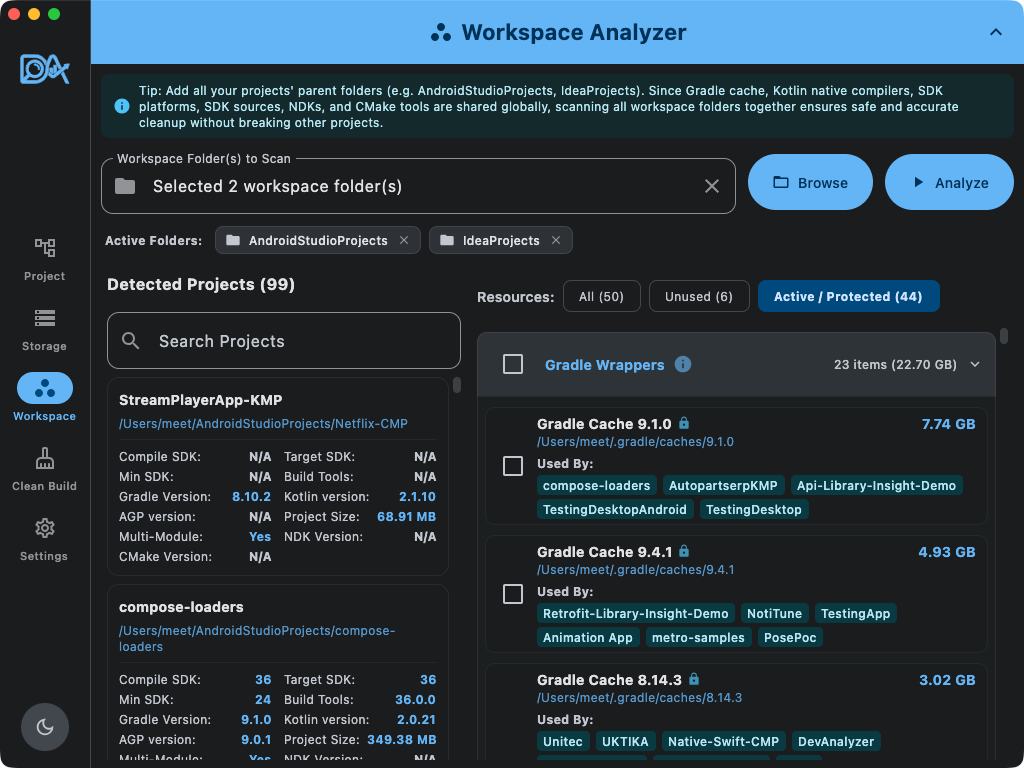Click the 4.93 GB size value
Viewport: 1024px width, 768px height.
coord(947,552)
